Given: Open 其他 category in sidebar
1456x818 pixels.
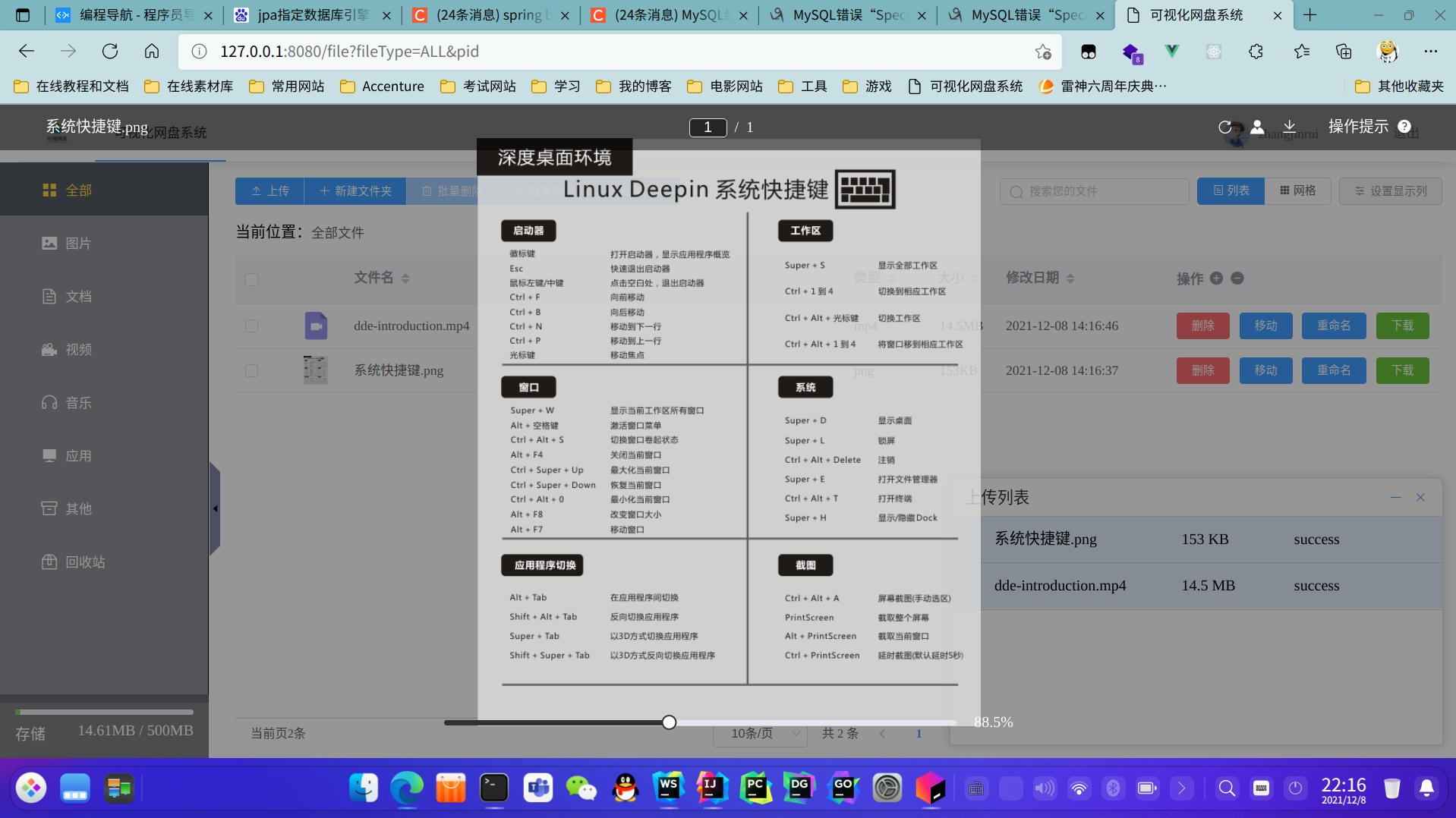Looking at the screenshot, I should (x=104, y=508).
